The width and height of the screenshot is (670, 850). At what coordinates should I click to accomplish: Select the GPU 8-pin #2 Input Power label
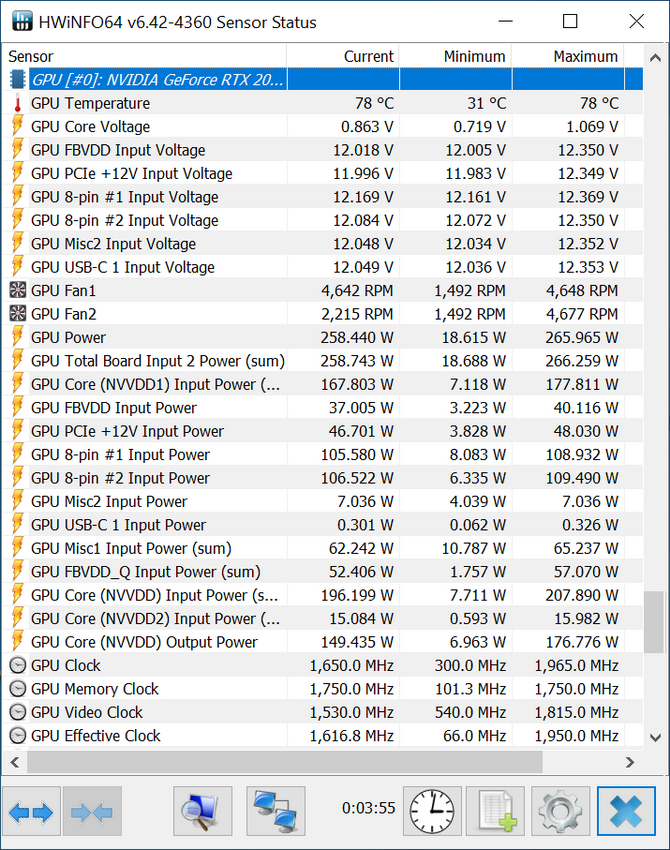(x=120, y=478)
